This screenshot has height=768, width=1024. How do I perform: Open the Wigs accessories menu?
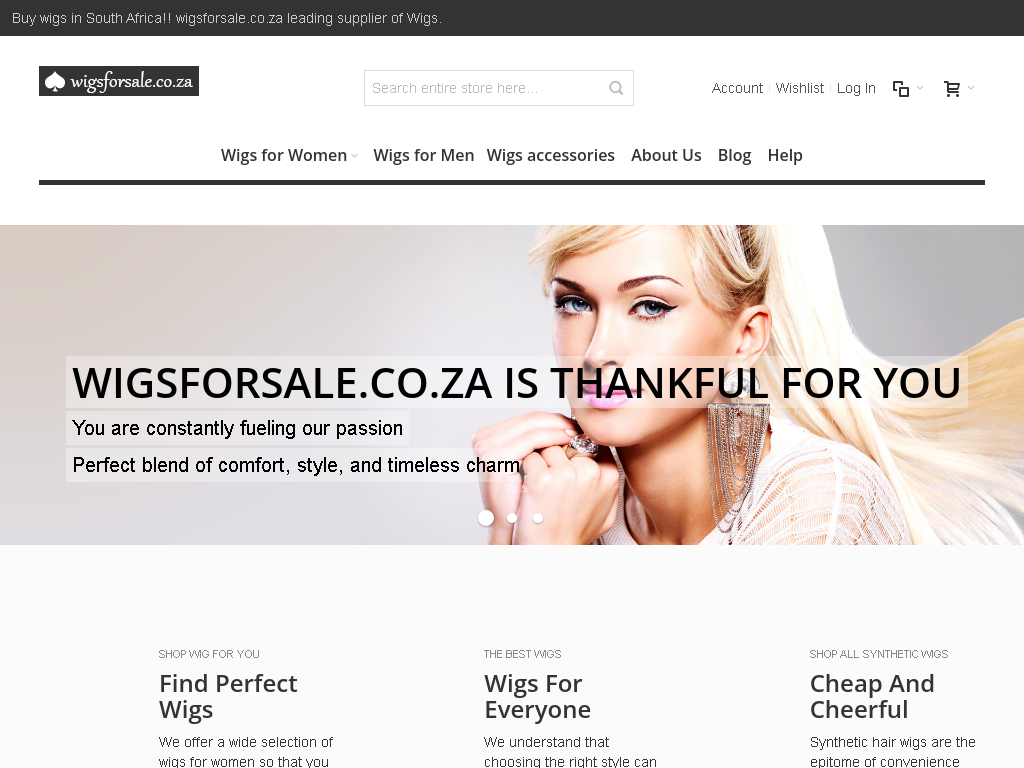pyautogui.click(x=551, y=155)
